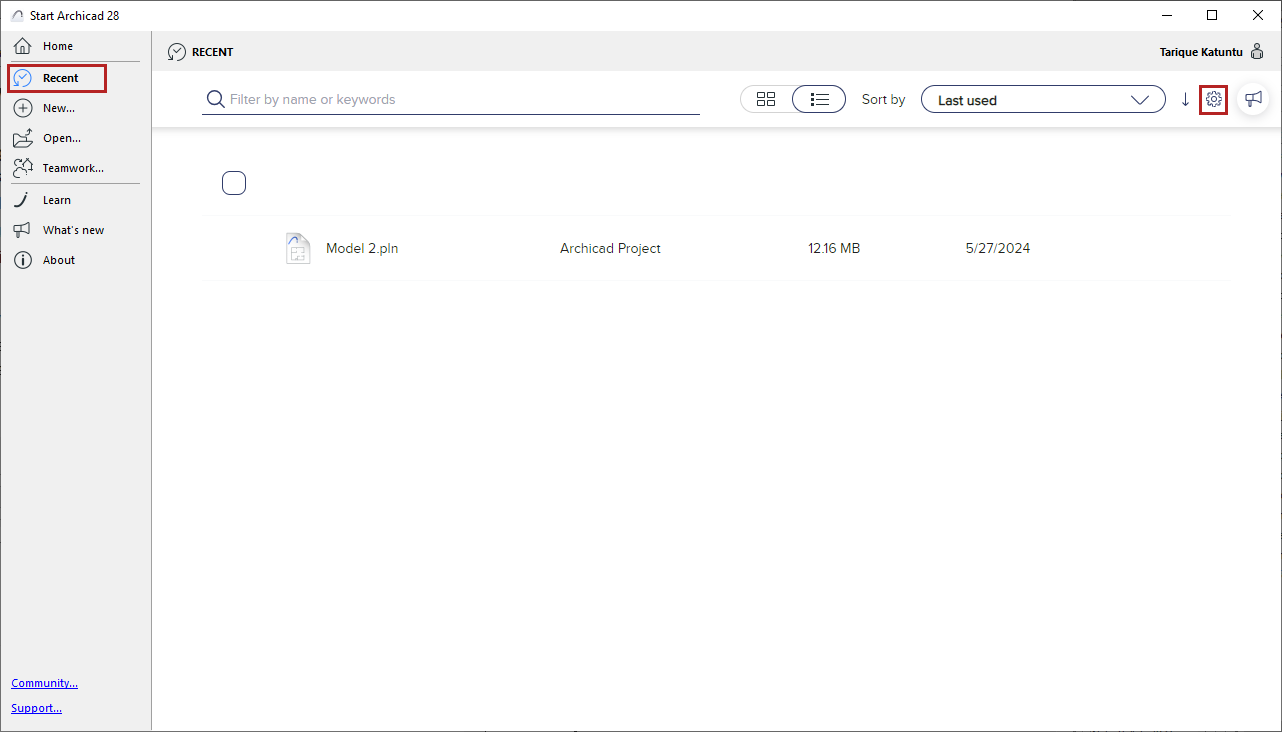This screenshot has width=1282, height=732.
Task: Click the Archicad icon in the title bar
Action: coord(16,15)
